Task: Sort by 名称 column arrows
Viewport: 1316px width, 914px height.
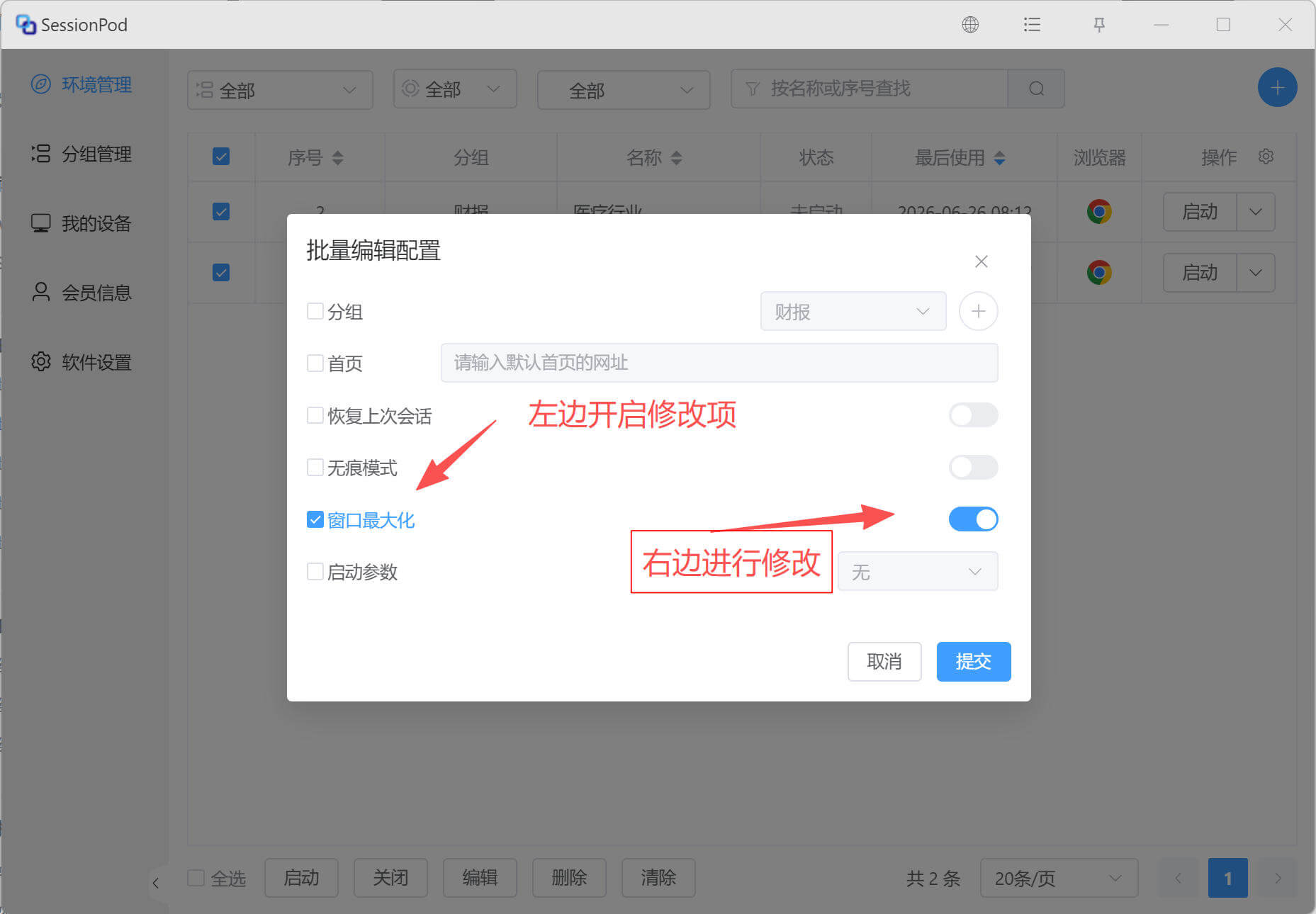Action: point(676,157)
